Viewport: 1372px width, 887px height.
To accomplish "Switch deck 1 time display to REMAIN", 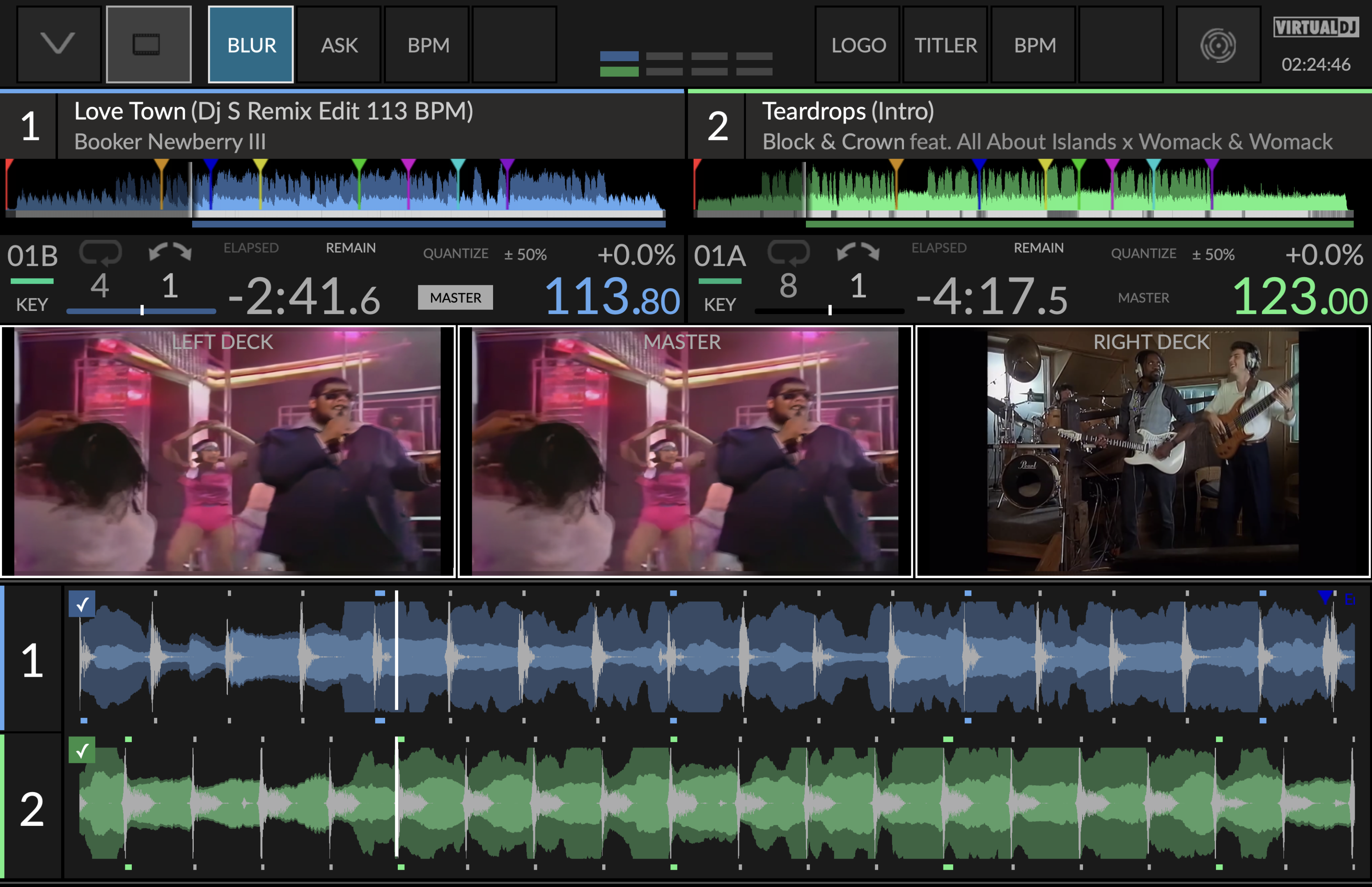I will pyautogui.click(x=351, y=248).
